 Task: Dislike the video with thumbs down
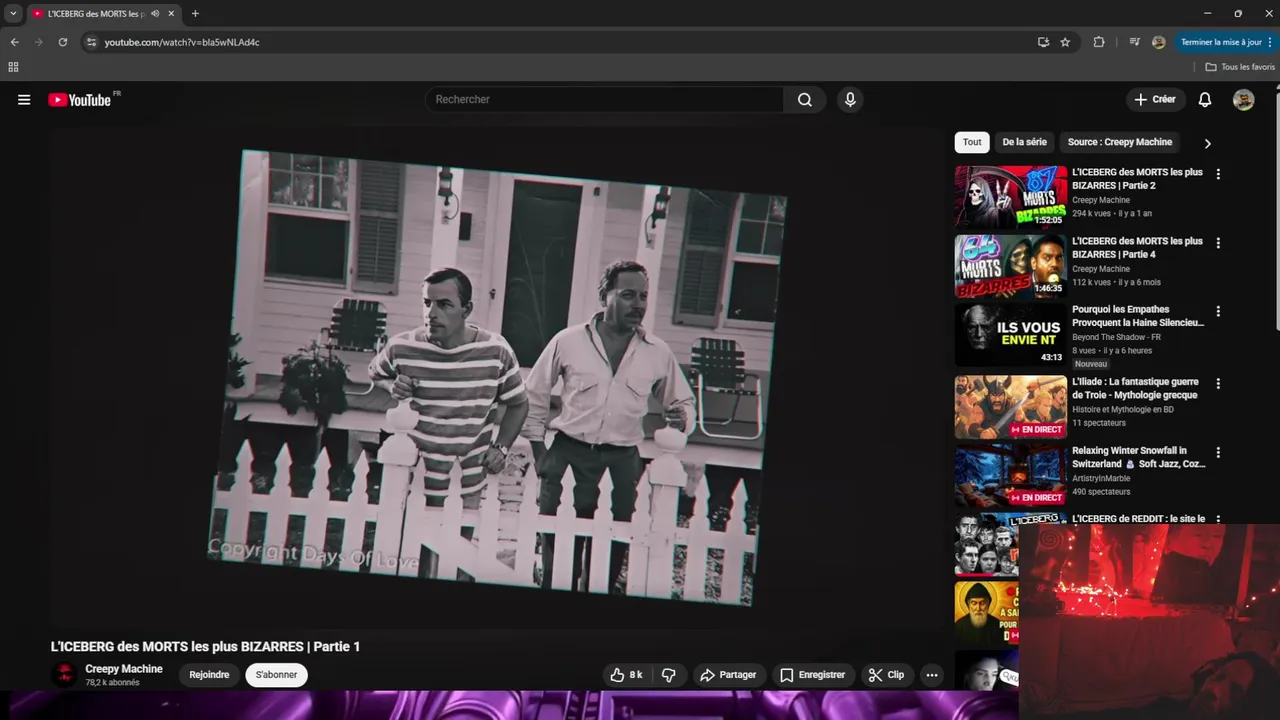[x=668, y=675]
